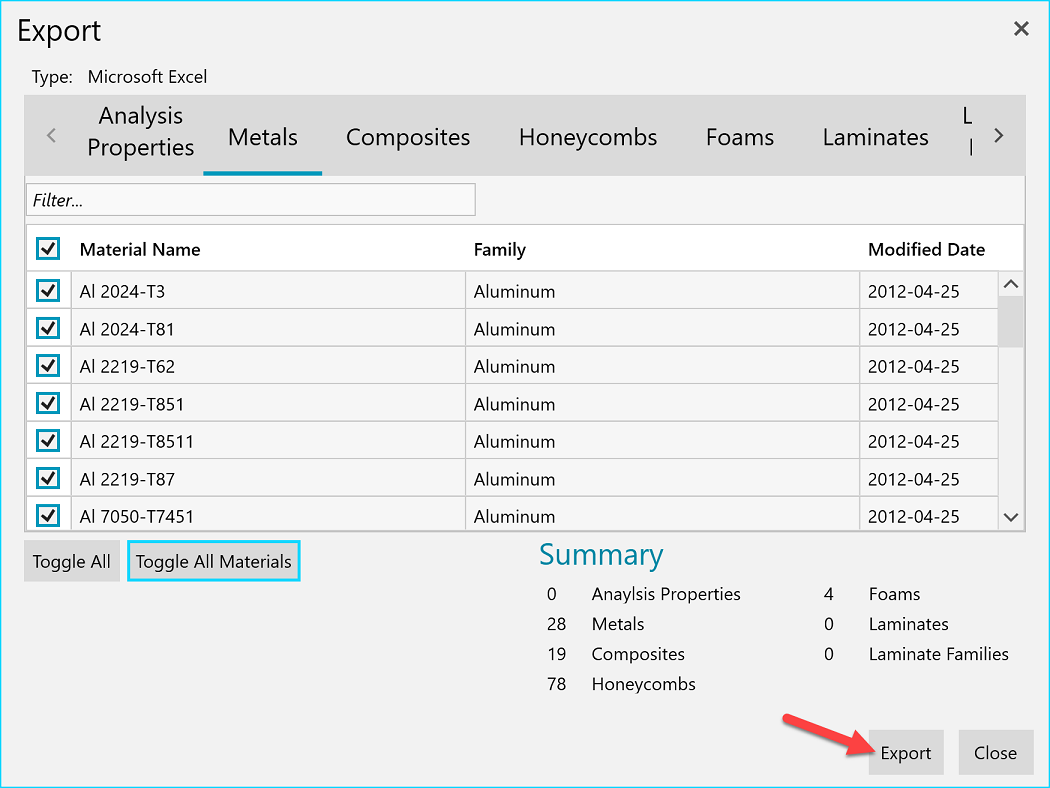Click the Composites label in Summary
Image resolution: width=1050 pixels, height=788 pixels.
(638, 654)
